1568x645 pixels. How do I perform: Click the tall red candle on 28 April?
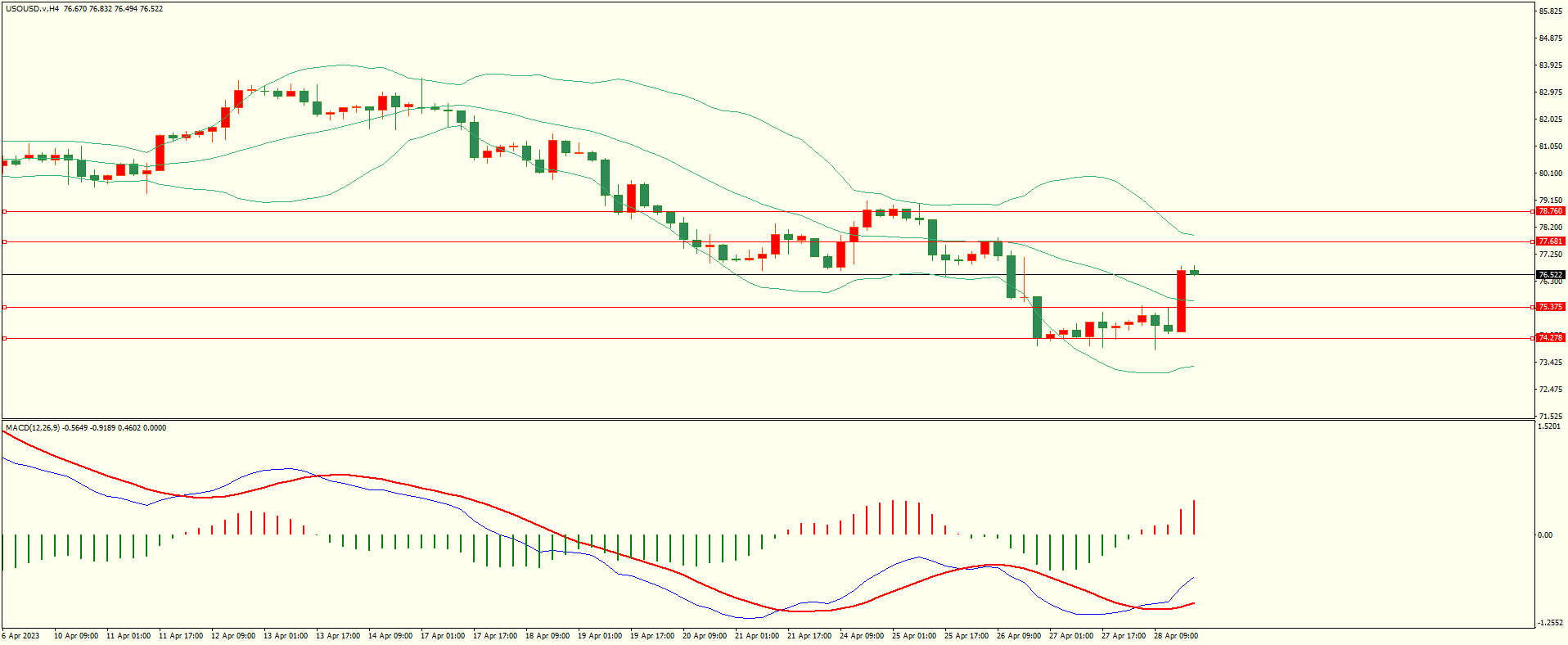point(1182,300)
